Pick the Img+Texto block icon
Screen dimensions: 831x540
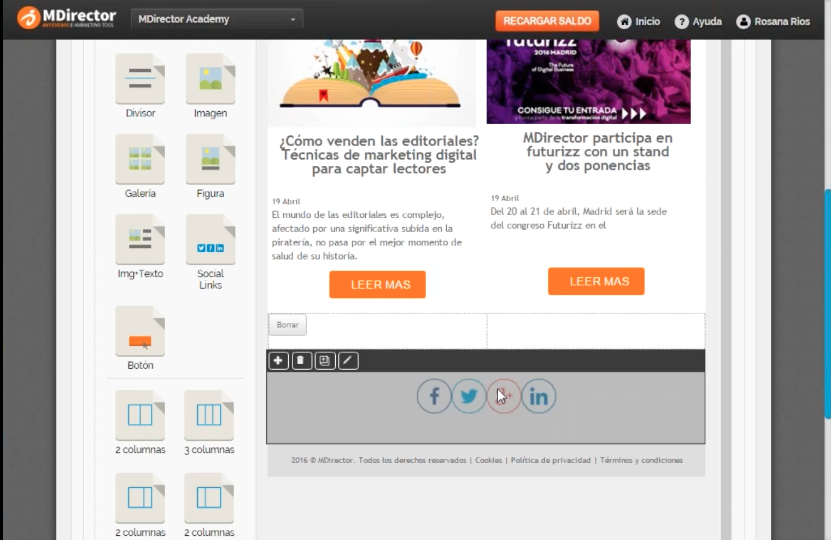[x=140, y=240]
